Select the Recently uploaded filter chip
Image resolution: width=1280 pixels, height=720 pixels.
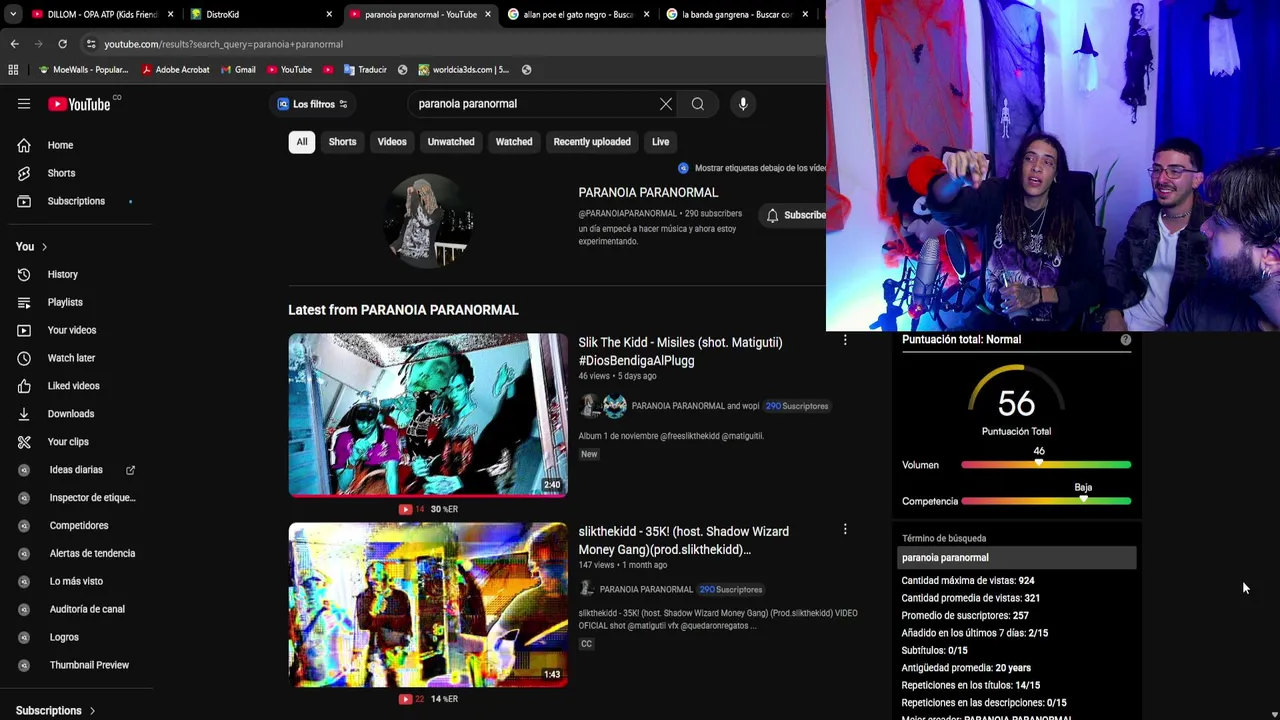click(592, 142)
